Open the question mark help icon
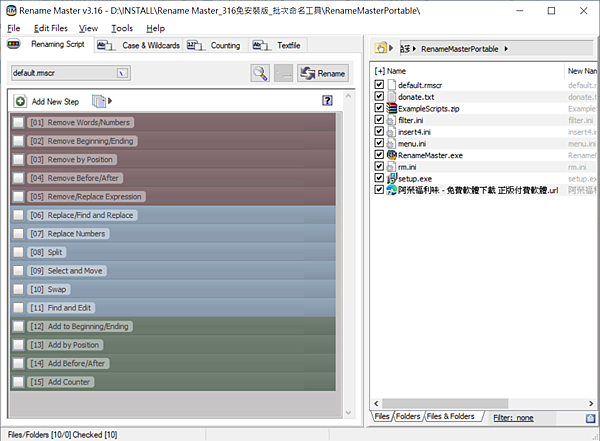600x441 pixels. (327, 101)
